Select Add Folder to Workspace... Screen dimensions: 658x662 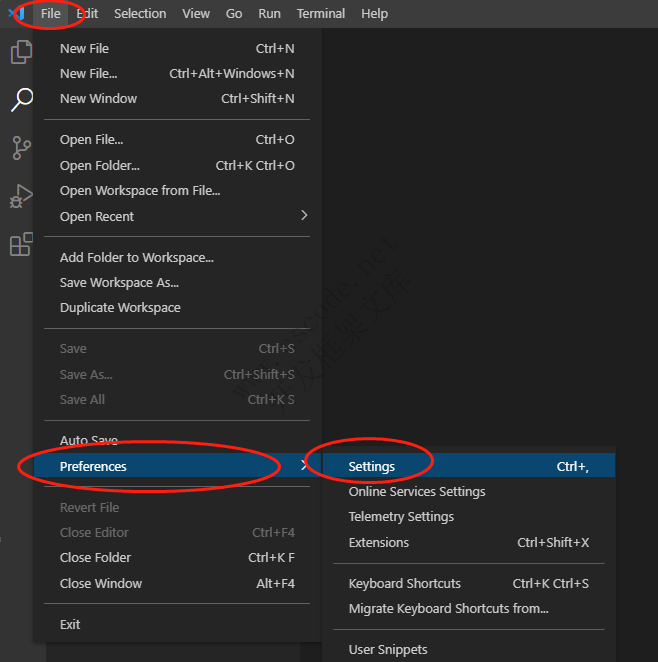[x=177, y=258]
